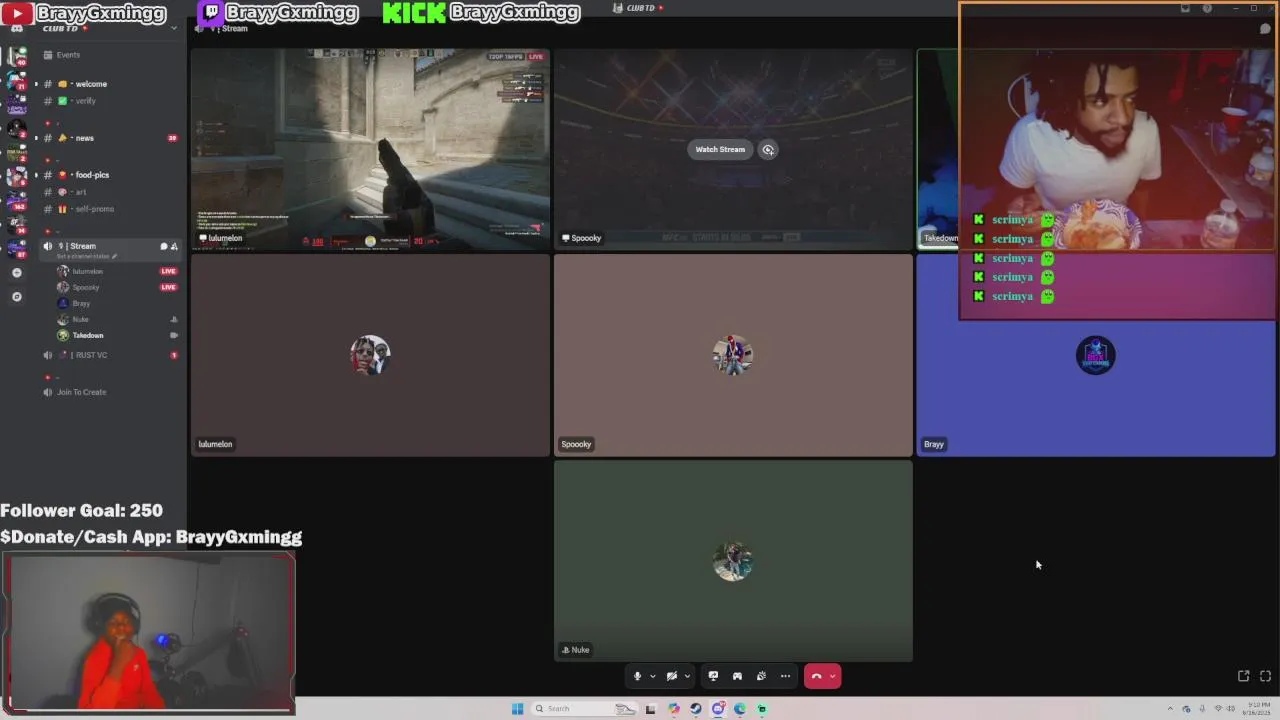
Task: Disconnect from the call with red hang-up button
Action: [x=816, y=676]
